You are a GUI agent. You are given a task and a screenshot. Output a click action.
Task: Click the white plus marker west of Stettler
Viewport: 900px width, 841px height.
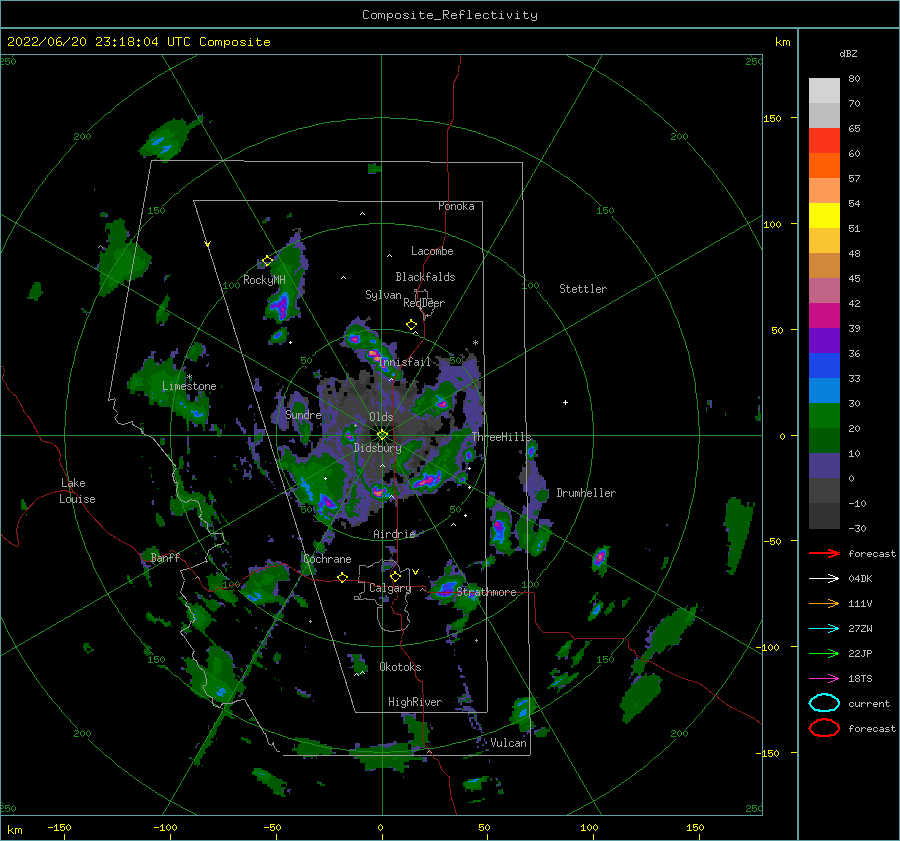click(565, 402)
